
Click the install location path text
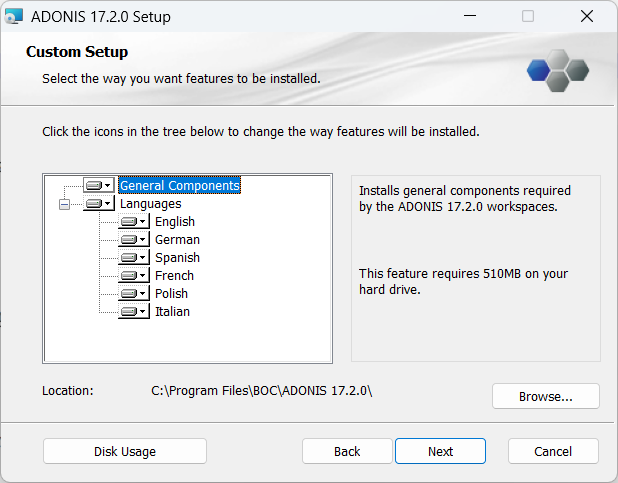click(262, 391)
